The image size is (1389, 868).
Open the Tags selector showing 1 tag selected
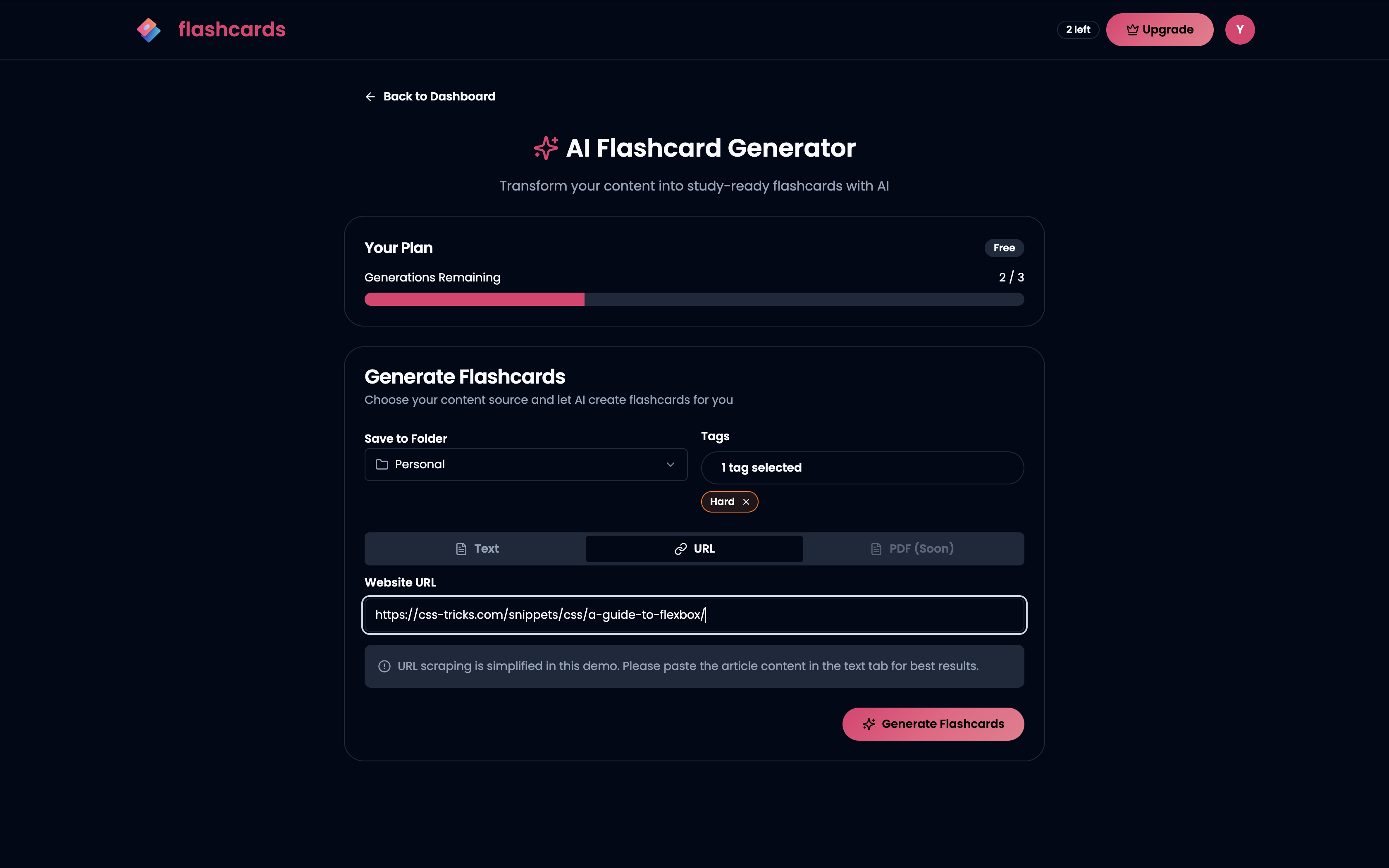[862, 468]
